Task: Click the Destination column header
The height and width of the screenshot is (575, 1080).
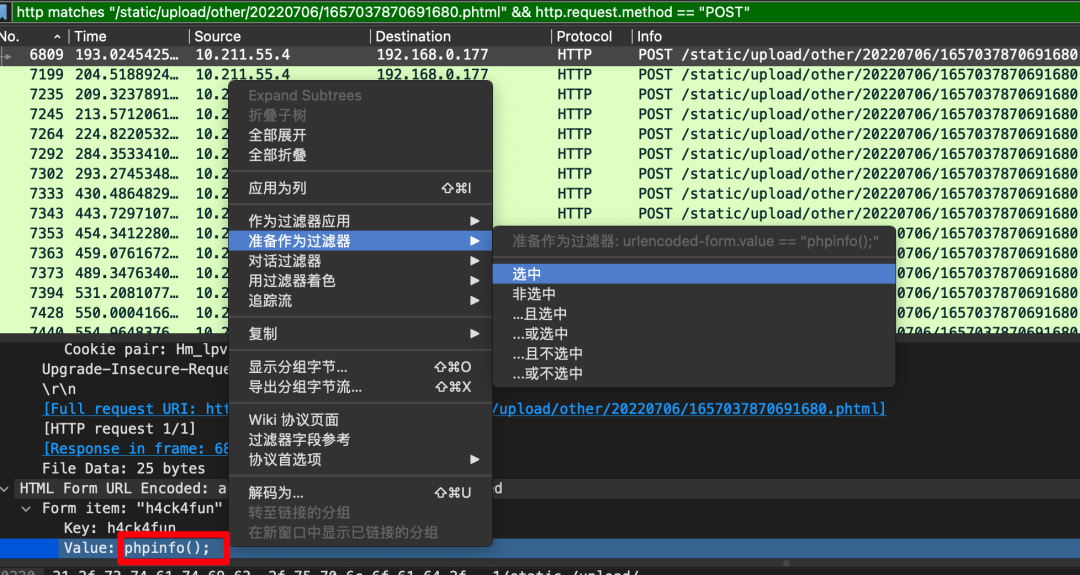Action: (x=461, y=36)
